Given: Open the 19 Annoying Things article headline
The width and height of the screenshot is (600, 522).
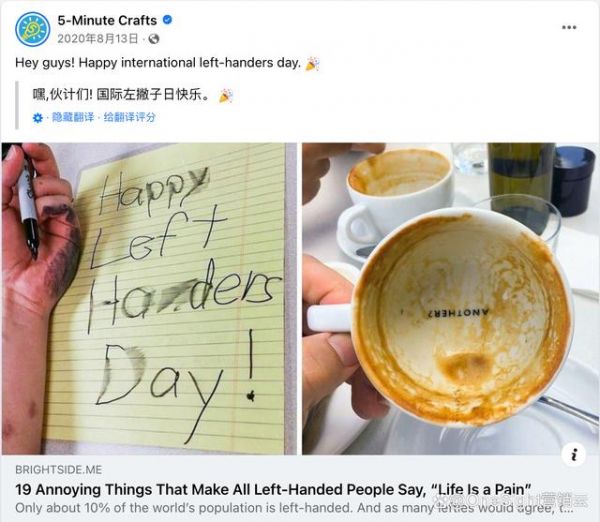Looking at the screenshot, I should click(273, 489).
